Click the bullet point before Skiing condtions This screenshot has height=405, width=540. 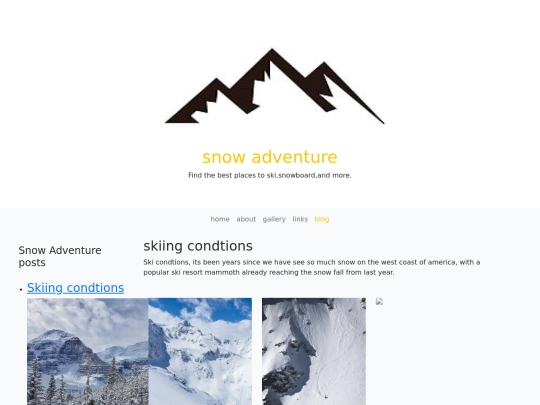[x=21, y=289]
